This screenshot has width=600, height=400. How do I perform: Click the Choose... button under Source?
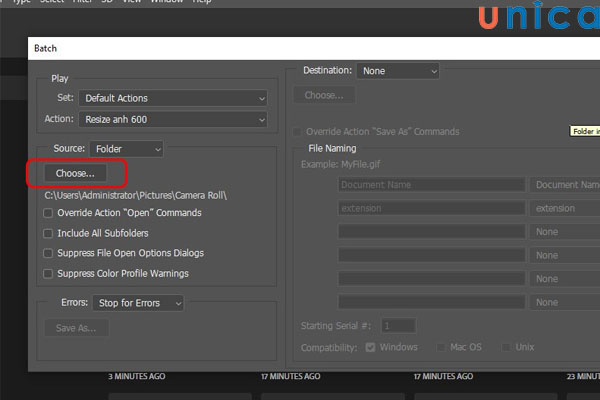[76, 173]
